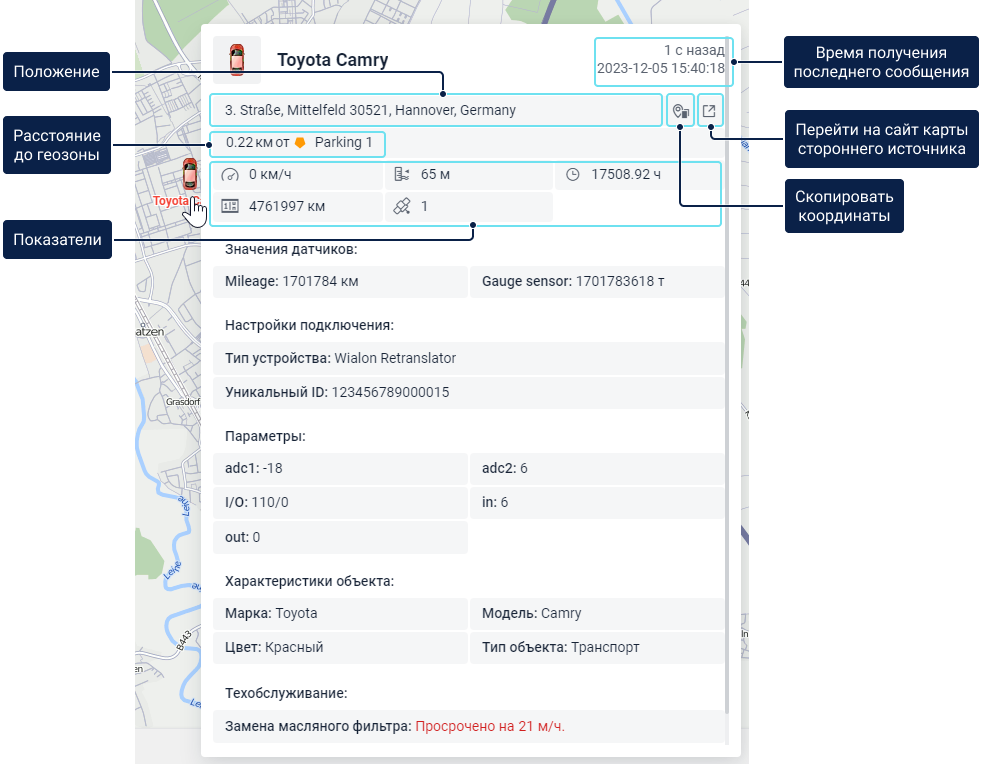Click the speedometer icon next to 0 км/ч
The height and width of the screenshot is (764, 982).
(x=230, y=175)
